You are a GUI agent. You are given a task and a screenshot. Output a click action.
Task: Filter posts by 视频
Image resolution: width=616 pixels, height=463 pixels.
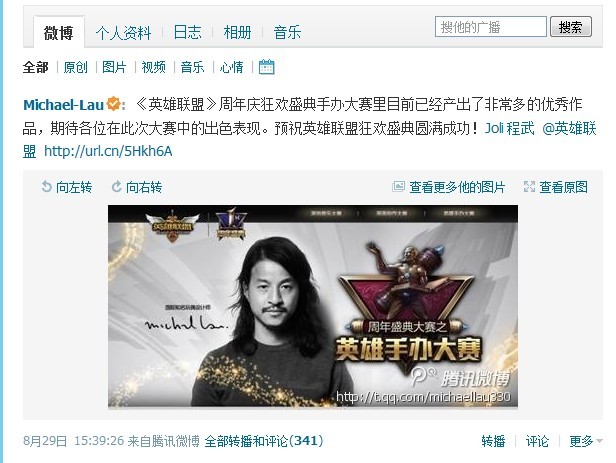(153, 67)
